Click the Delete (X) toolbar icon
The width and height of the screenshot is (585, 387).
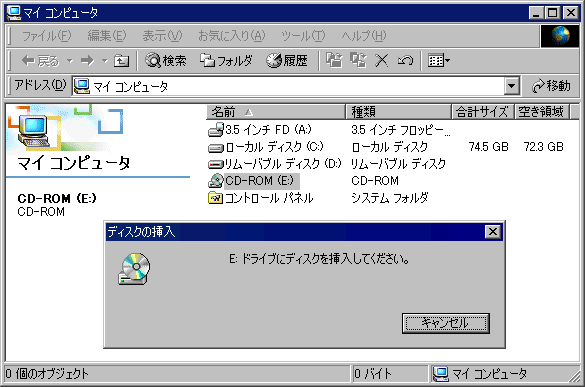[x=381, y=60]
